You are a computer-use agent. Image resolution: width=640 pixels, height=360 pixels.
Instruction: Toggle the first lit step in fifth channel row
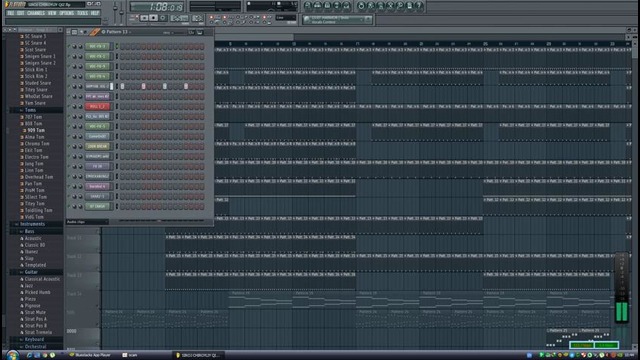pyautogui.click(x=122, y=87)
